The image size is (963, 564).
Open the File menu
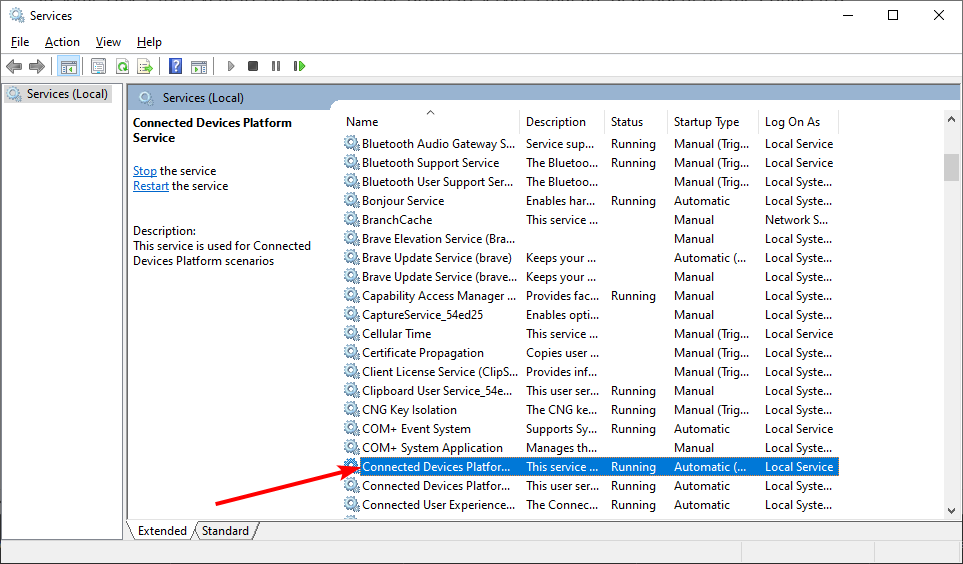click(x=20, y=42)
